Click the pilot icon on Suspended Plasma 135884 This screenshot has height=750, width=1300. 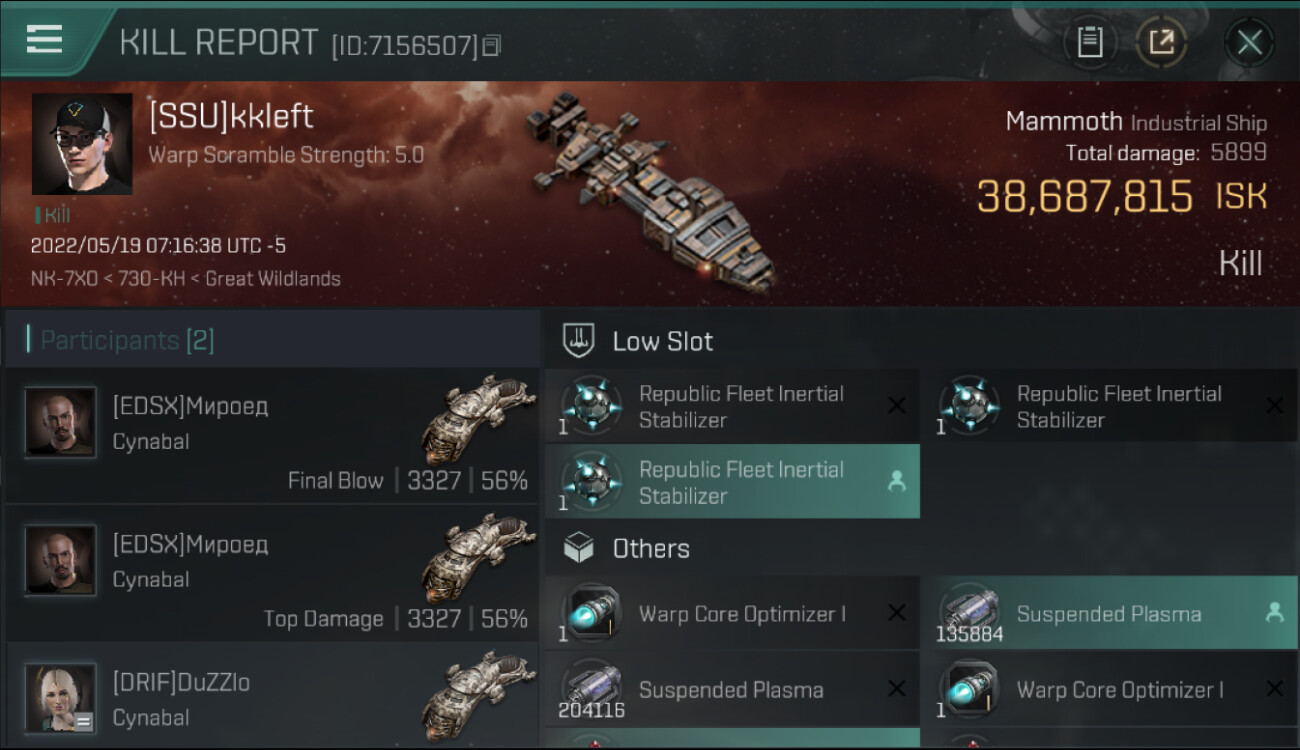click(1274, 614)
